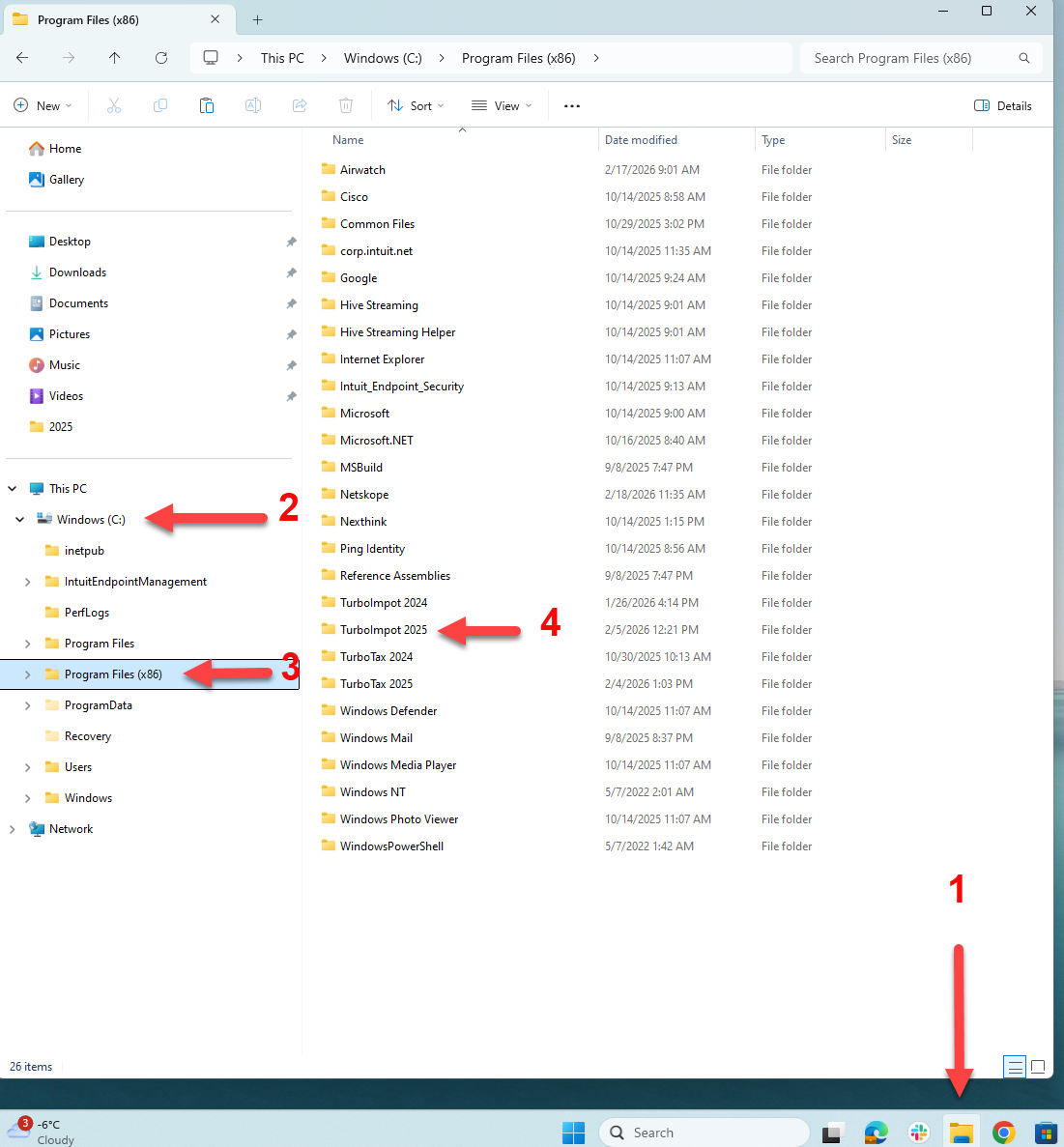Add a new tab with plus button
Screen dimensions: 1064x1147
(x=258, y=19)
